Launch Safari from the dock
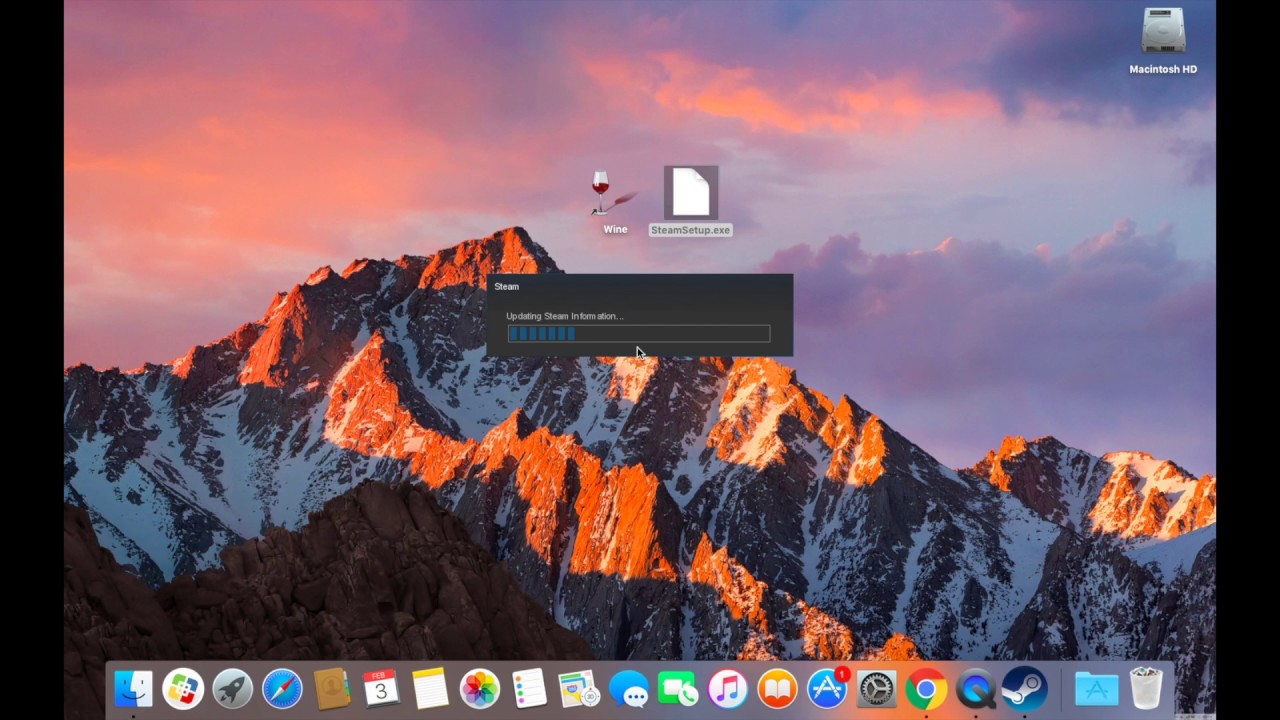 click(282, 689)
